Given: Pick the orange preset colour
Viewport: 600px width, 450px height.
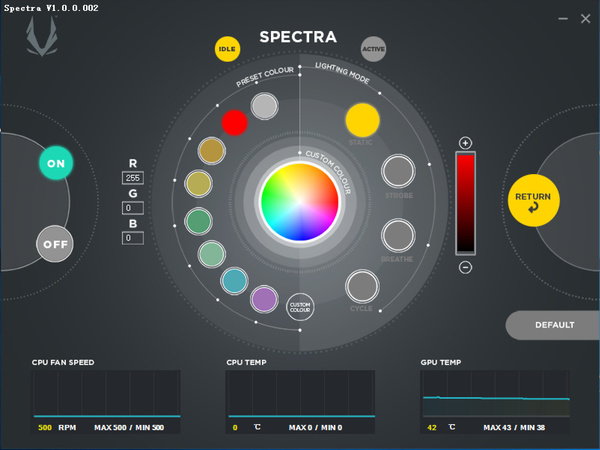Looking at the screenshot, I should pyautogui.click(x=212, y=151).
